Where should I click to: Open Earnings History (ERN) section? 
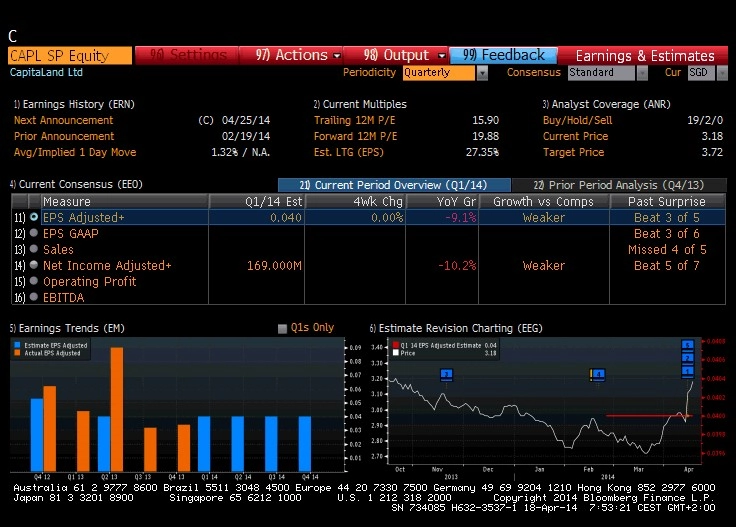coord(74,104)
